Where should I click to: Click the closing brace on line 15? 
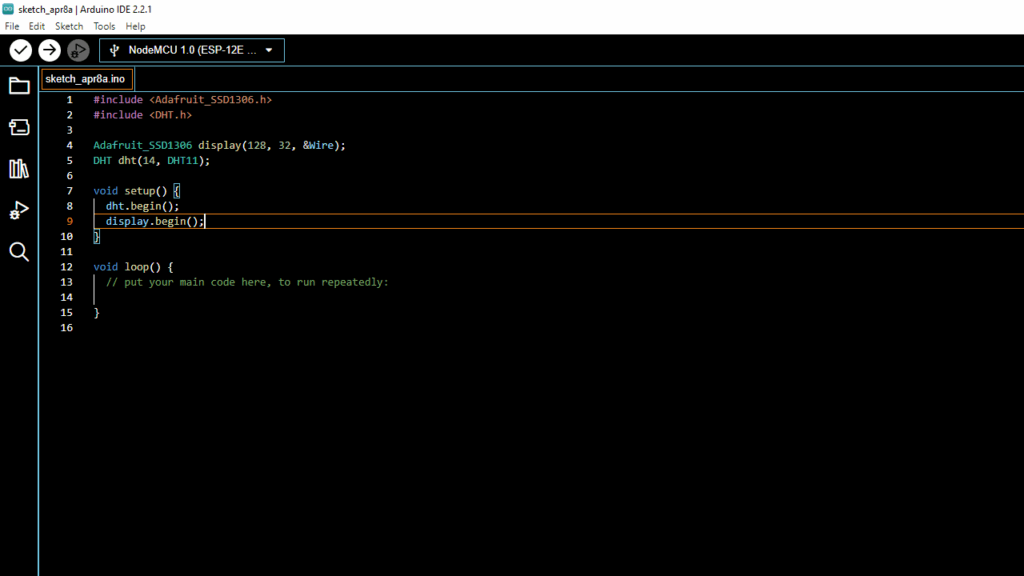97,313
